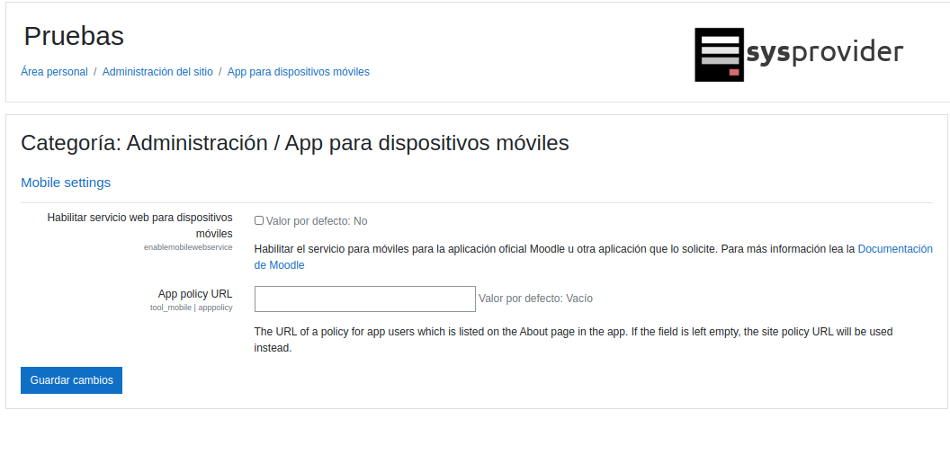The height and width of the screenshot is (455, 950).
Task: Enable the mobile web service checkbox
Action: [259, 221]
